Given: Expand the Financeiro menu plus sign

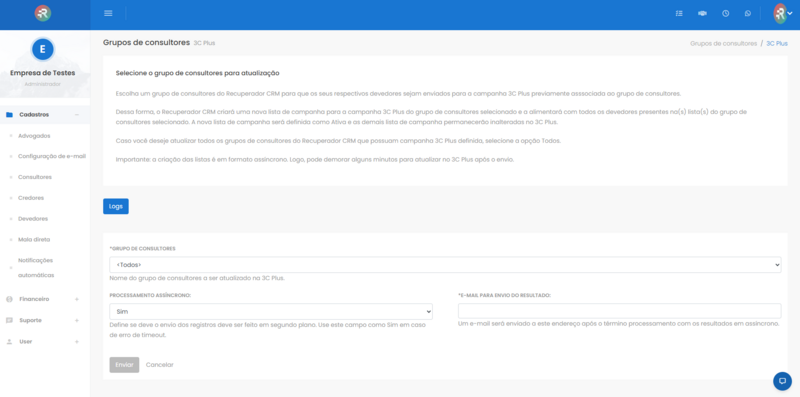Looking at the screenshot, I should pos(77,299).
